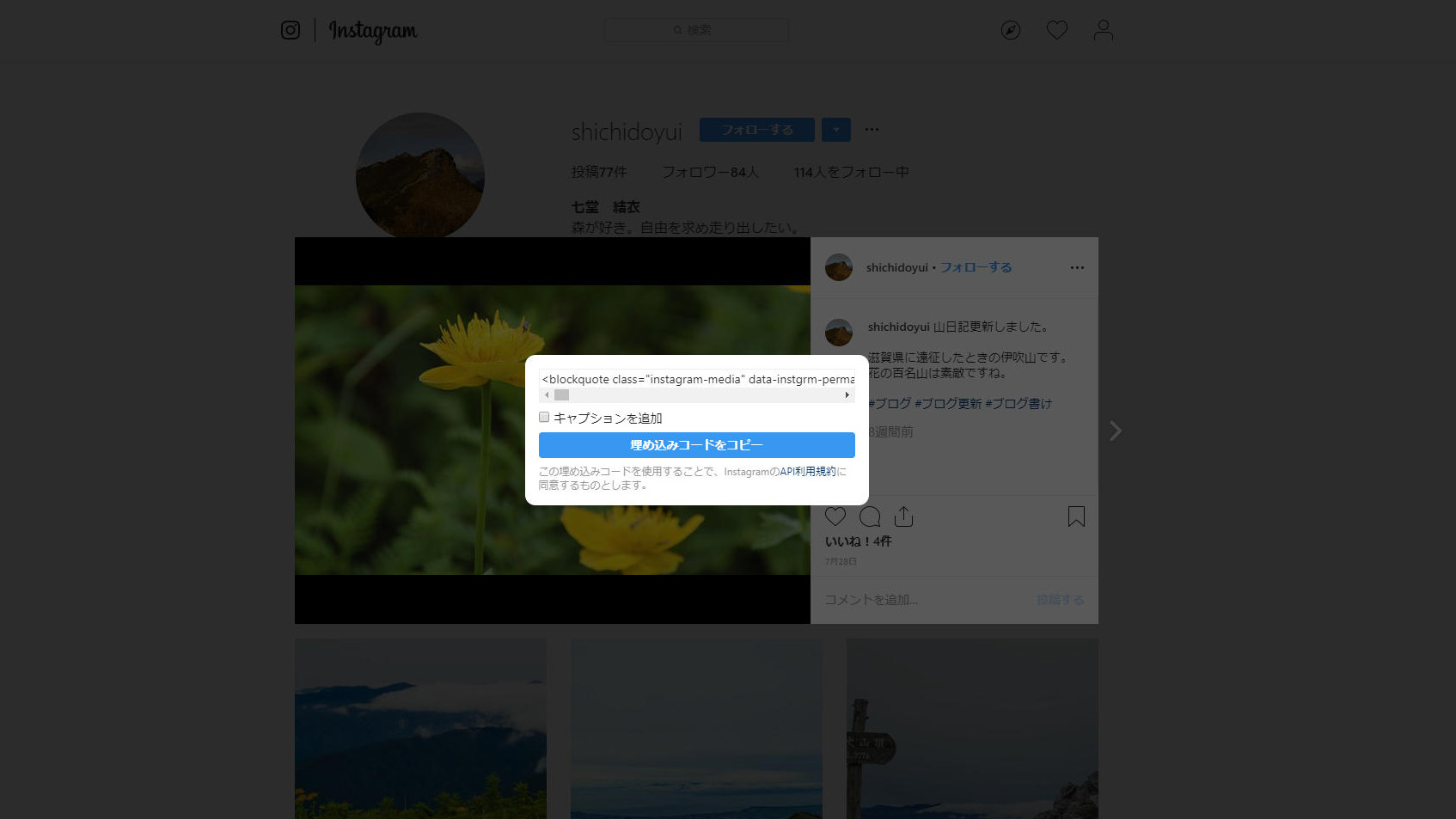This screenshot has width=1456, height=819.
Task: Expand the suggestions dropdown arrow beside follow button
Action: click(x=836, y=130)
